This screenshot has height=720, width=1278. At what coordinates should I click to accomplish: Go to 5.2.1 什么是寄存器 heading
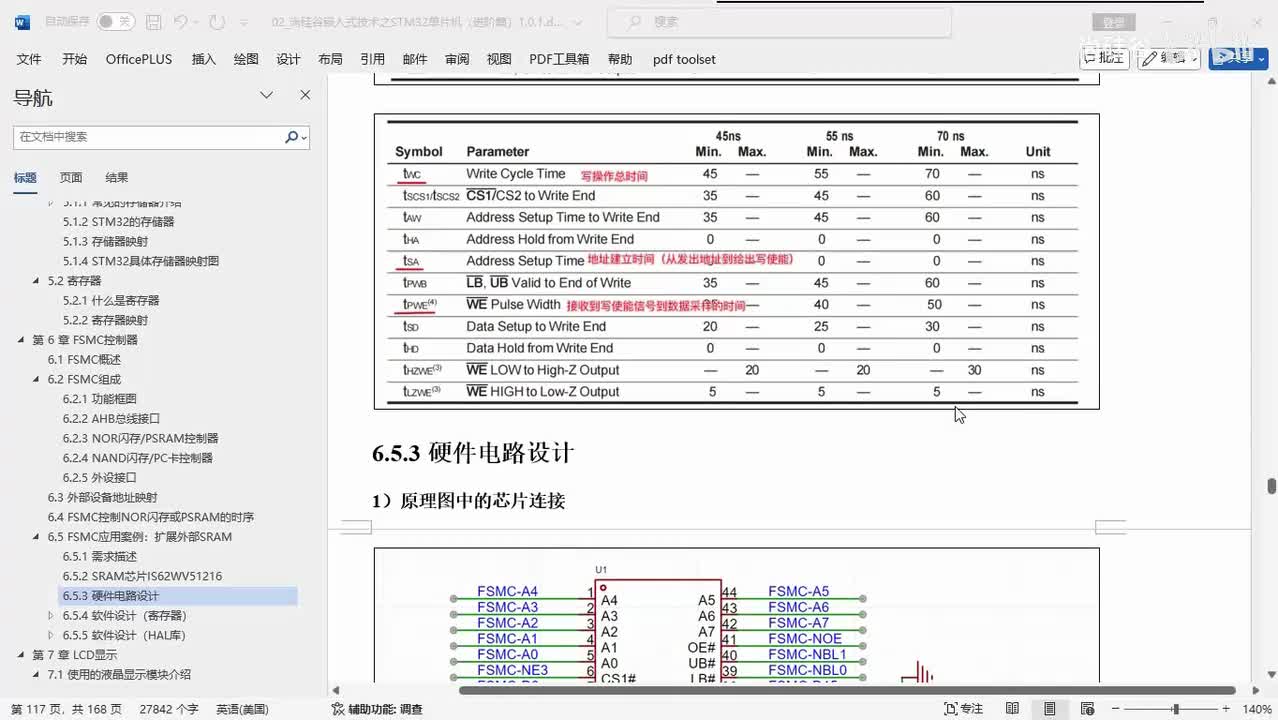point(111,300)
